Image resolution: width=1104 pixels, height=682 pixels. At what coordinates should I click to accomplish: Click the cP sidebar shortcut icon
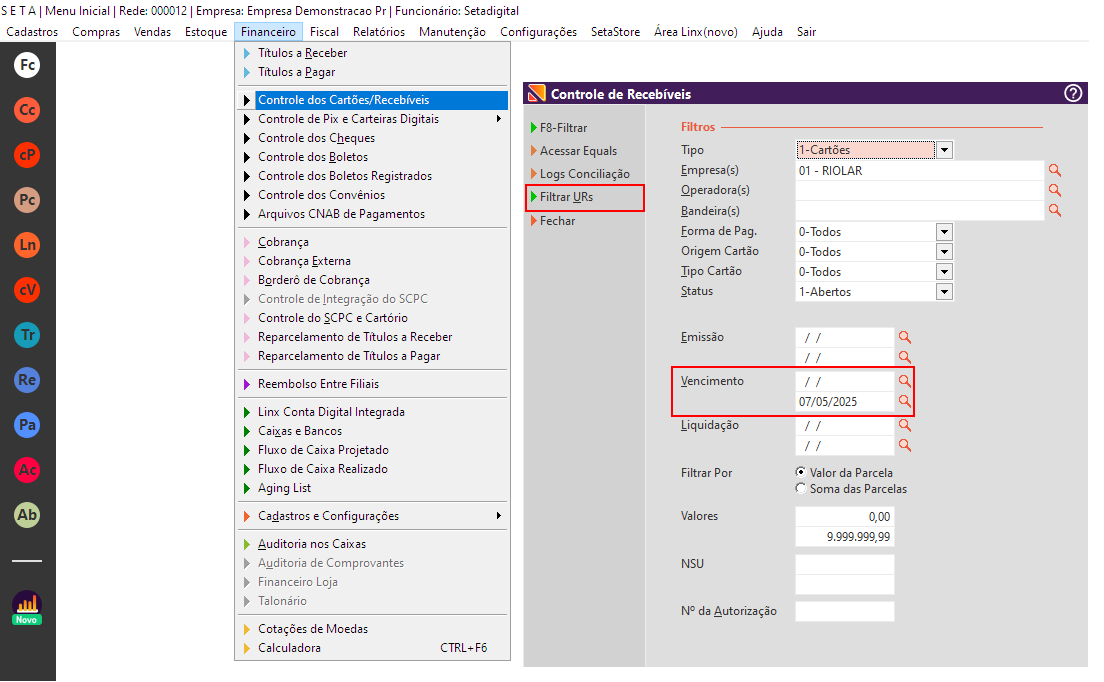(x=27, y=155)
